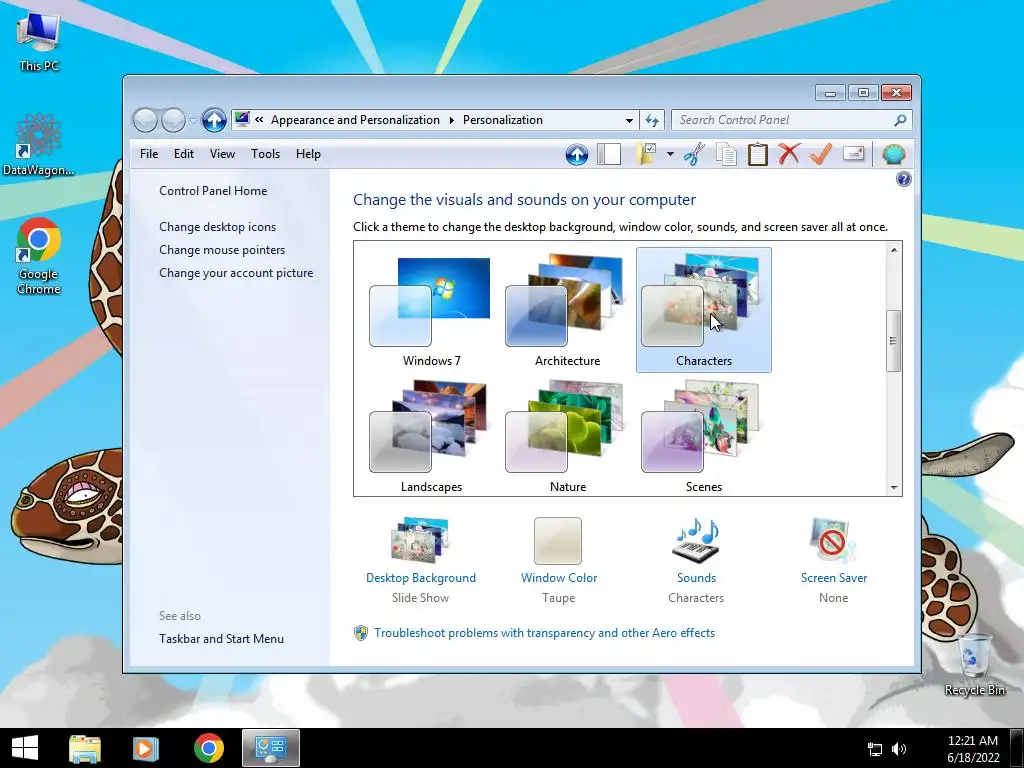1024x768 pixels.
Task: Select the Scenes theme
Action: 703,436
